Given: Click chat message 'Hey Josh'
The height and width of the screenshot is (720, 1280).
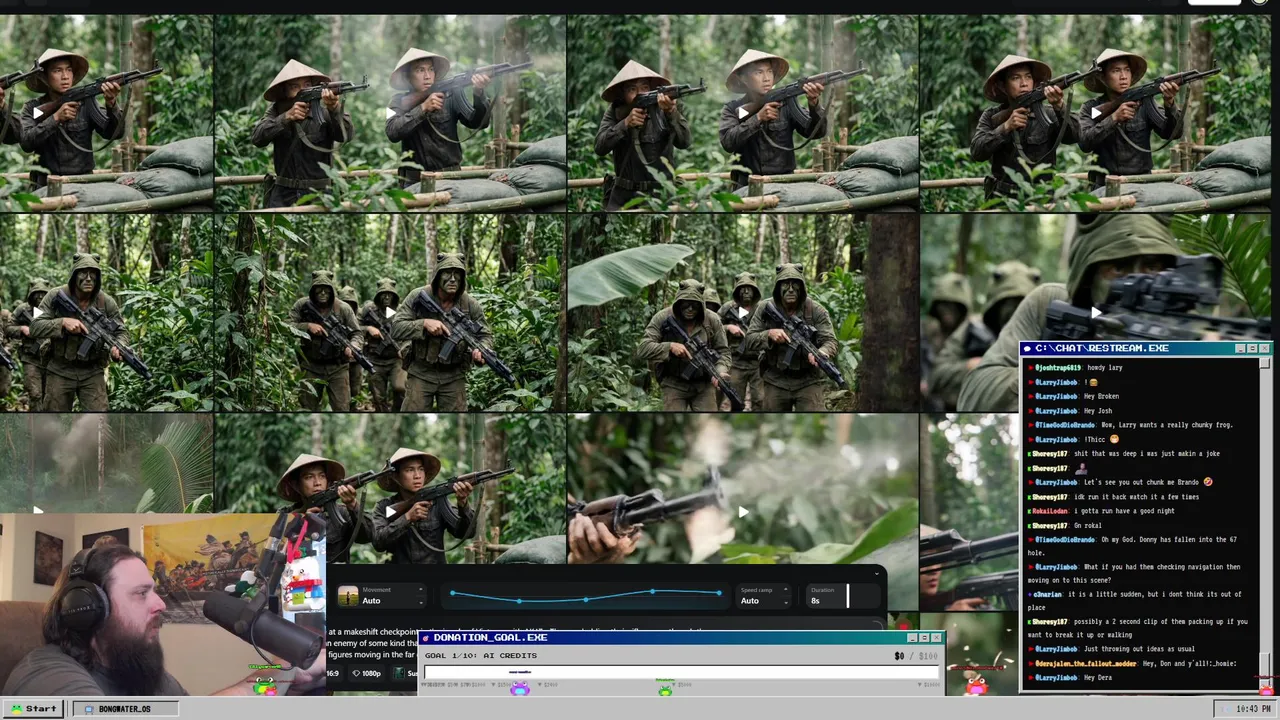Looking at the screenshot, I should 1097,411.
